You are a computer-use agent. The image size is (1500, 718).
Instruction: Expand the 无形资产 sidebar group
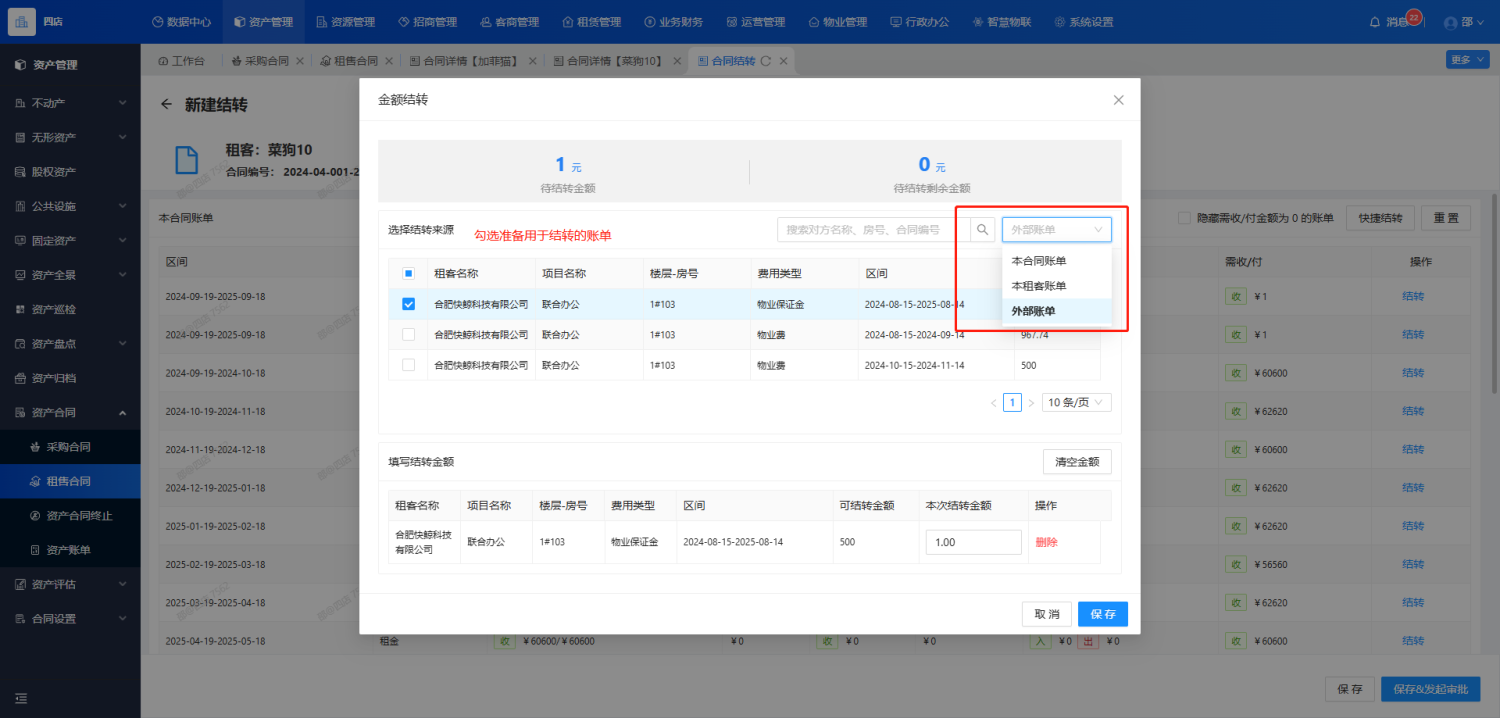point(70,137)
